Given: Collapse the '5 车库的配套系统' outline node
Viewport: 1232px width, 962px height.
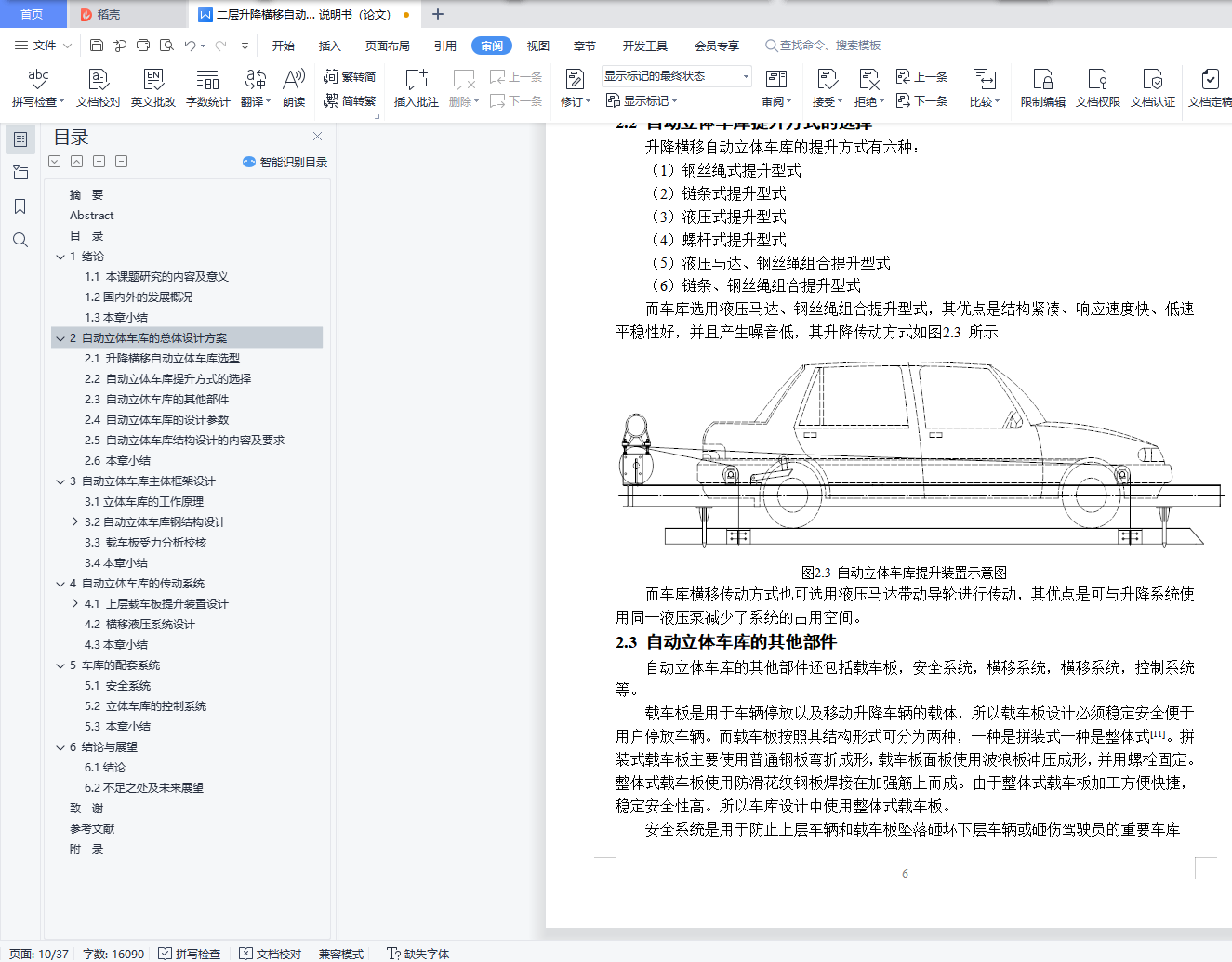Looking at the screenshot, I should tap(60, 665).
